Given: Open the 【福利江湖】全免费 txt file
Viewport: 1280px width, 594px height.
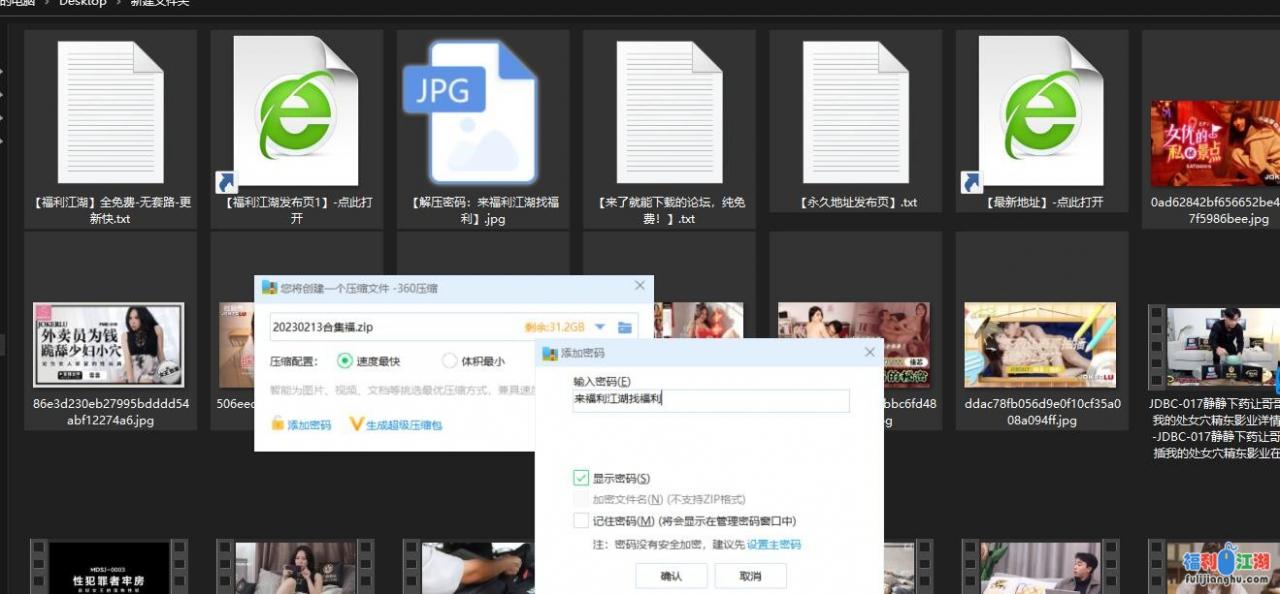Looking at the screenshot, I should [110, 110].
